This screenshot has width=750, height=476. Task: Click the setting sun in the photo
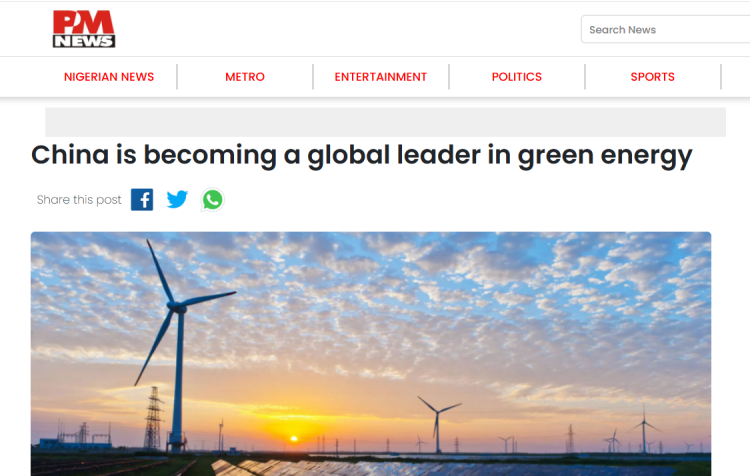point(293,437)
